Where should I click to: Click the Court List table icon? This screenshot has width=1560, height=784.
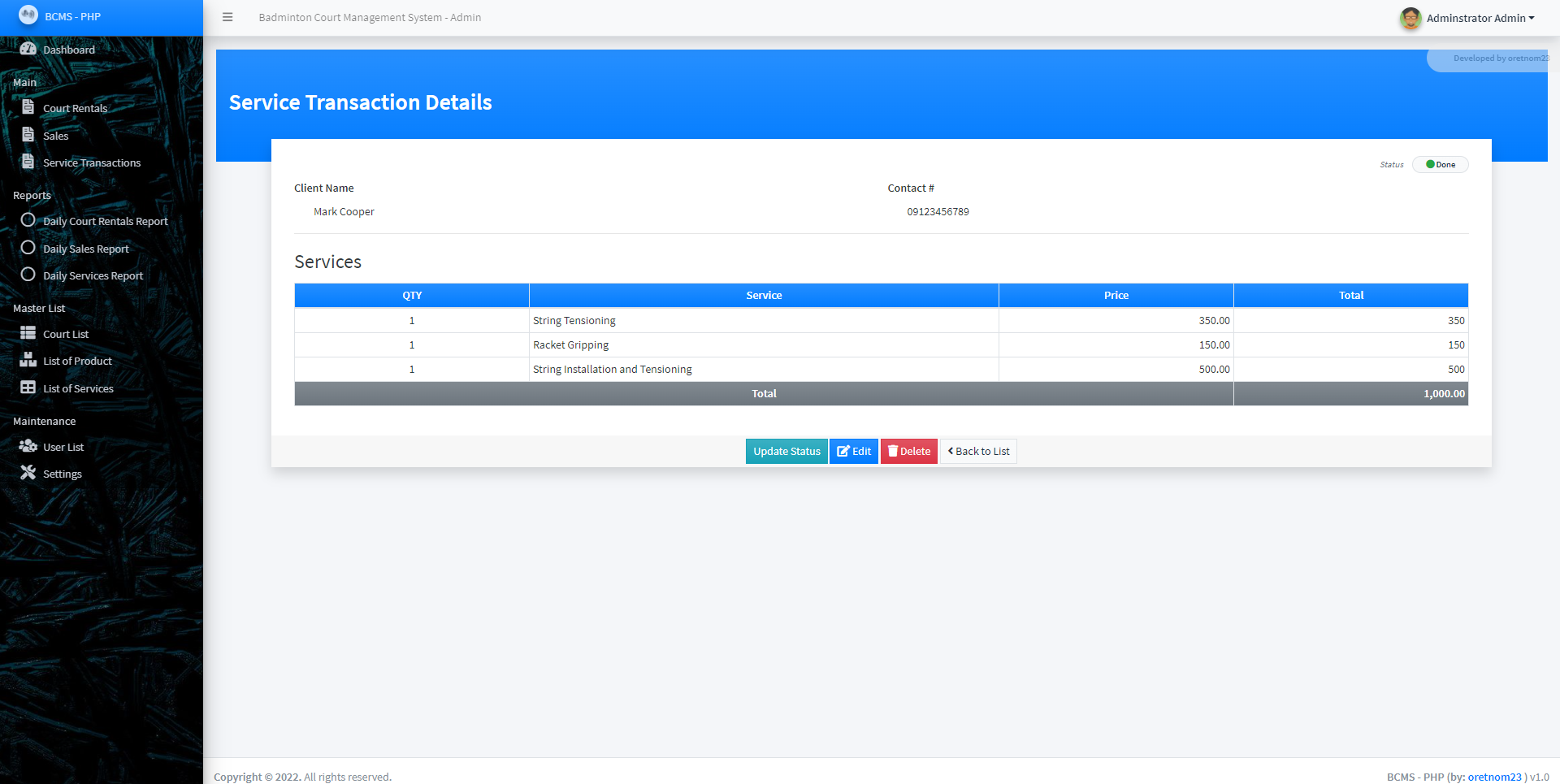click(28, 333)
